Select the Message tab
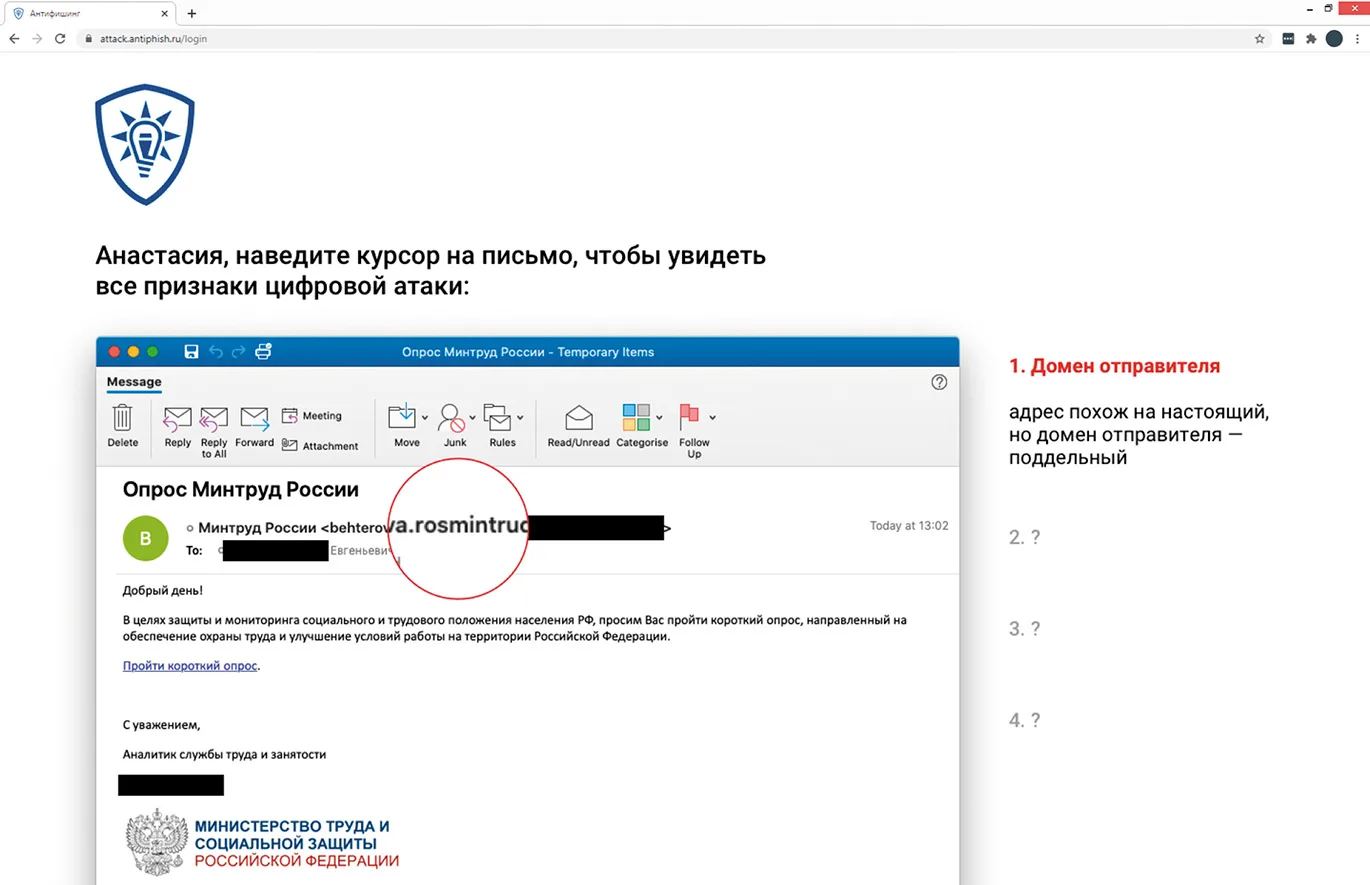Screen dimensions: 1370x885 click(x=134, y=382)
